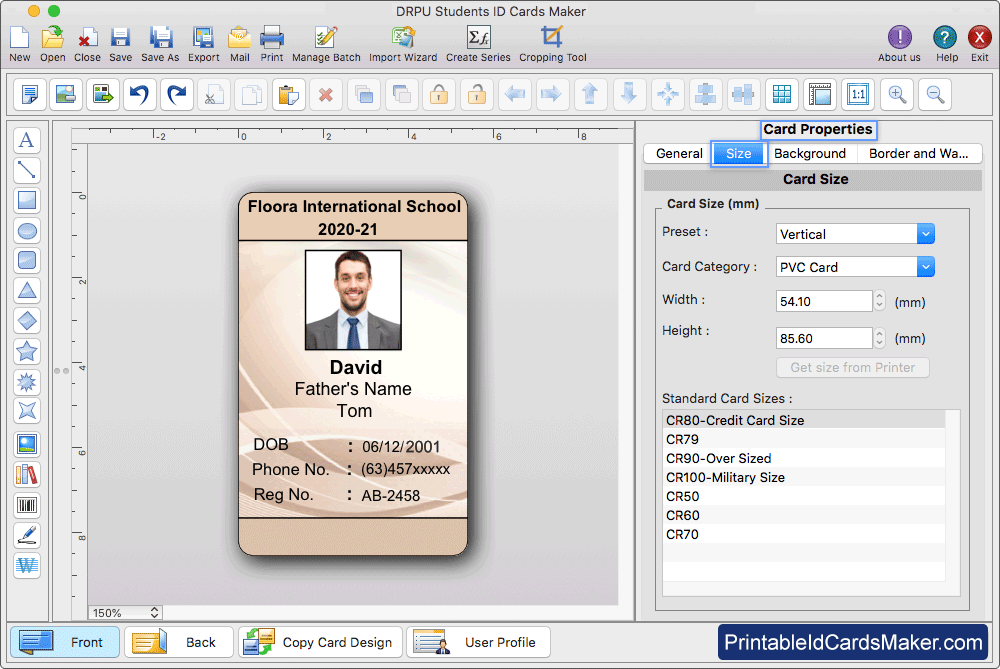The width and height of the screenshot is (1000, 669).
Task: Switch to the Background tab
Action: tap(810, 154)
